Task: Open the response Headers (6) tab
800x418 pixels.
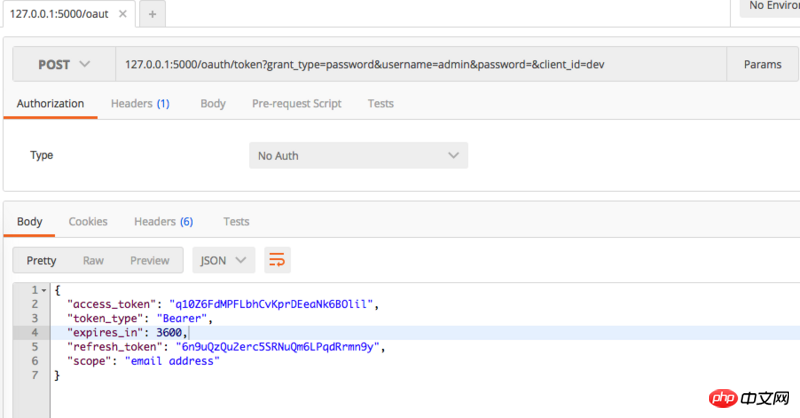Action: (164, 221)
